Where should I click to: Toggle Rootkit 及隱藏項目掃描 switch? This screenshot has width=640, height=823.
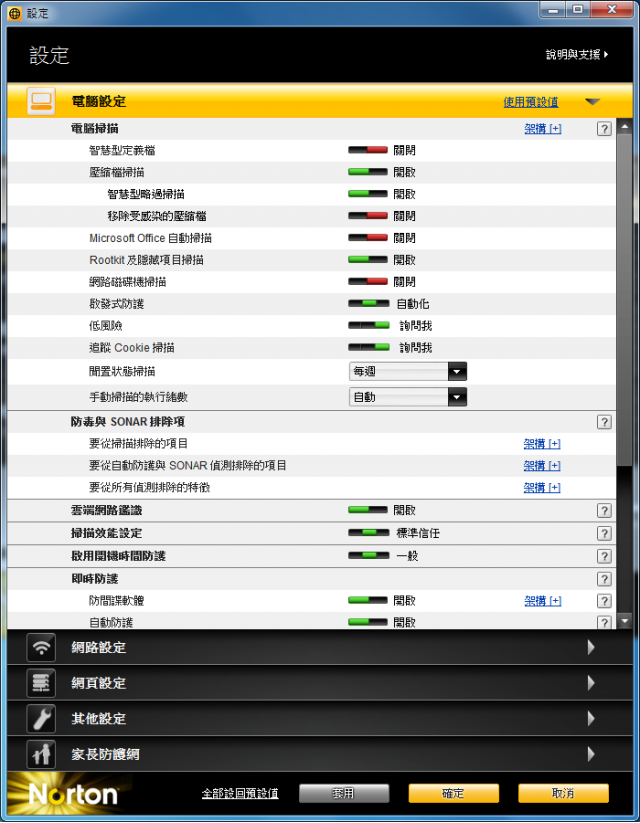[x=368, y=260]
